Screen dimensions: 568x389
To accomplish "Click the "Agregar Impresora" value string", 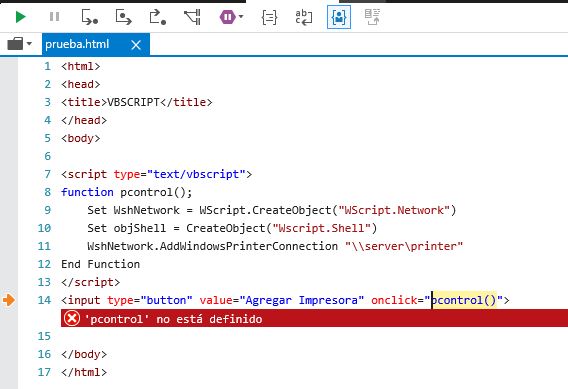I will click(x=301, y=300).
